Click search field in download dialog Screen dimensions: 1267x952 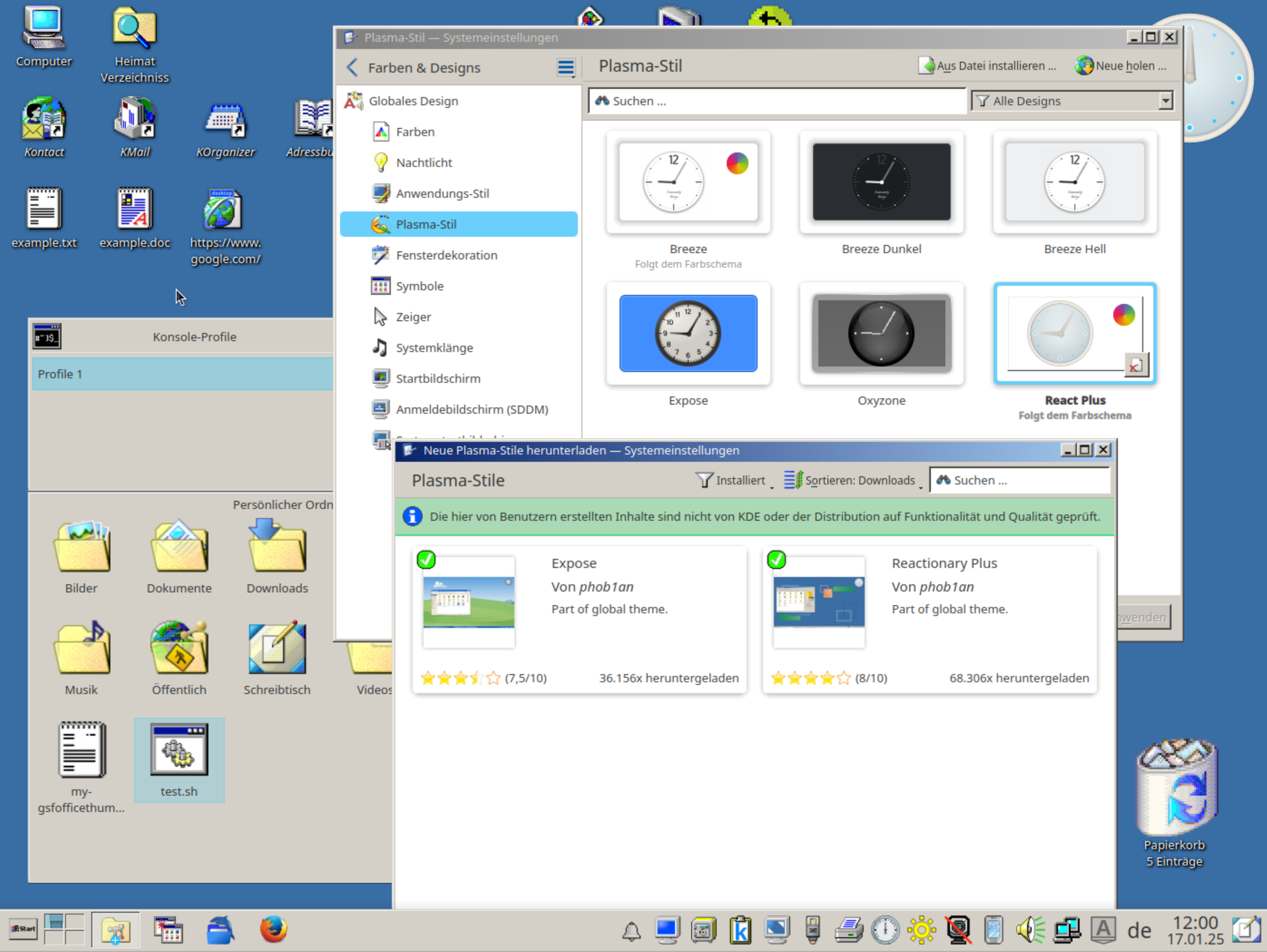tap(1020, 480)
